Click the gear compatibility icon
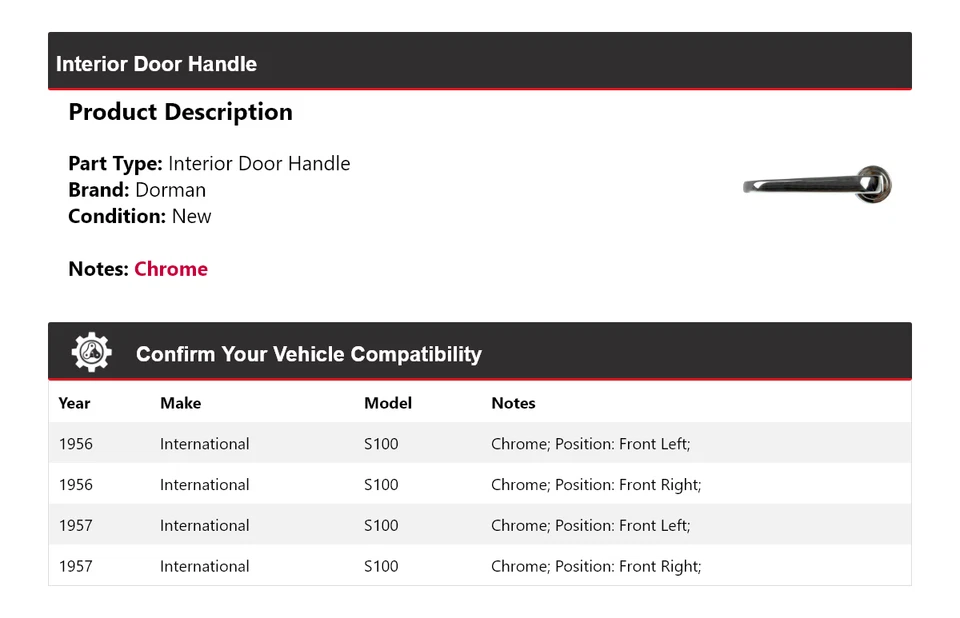 coord(91,353)
